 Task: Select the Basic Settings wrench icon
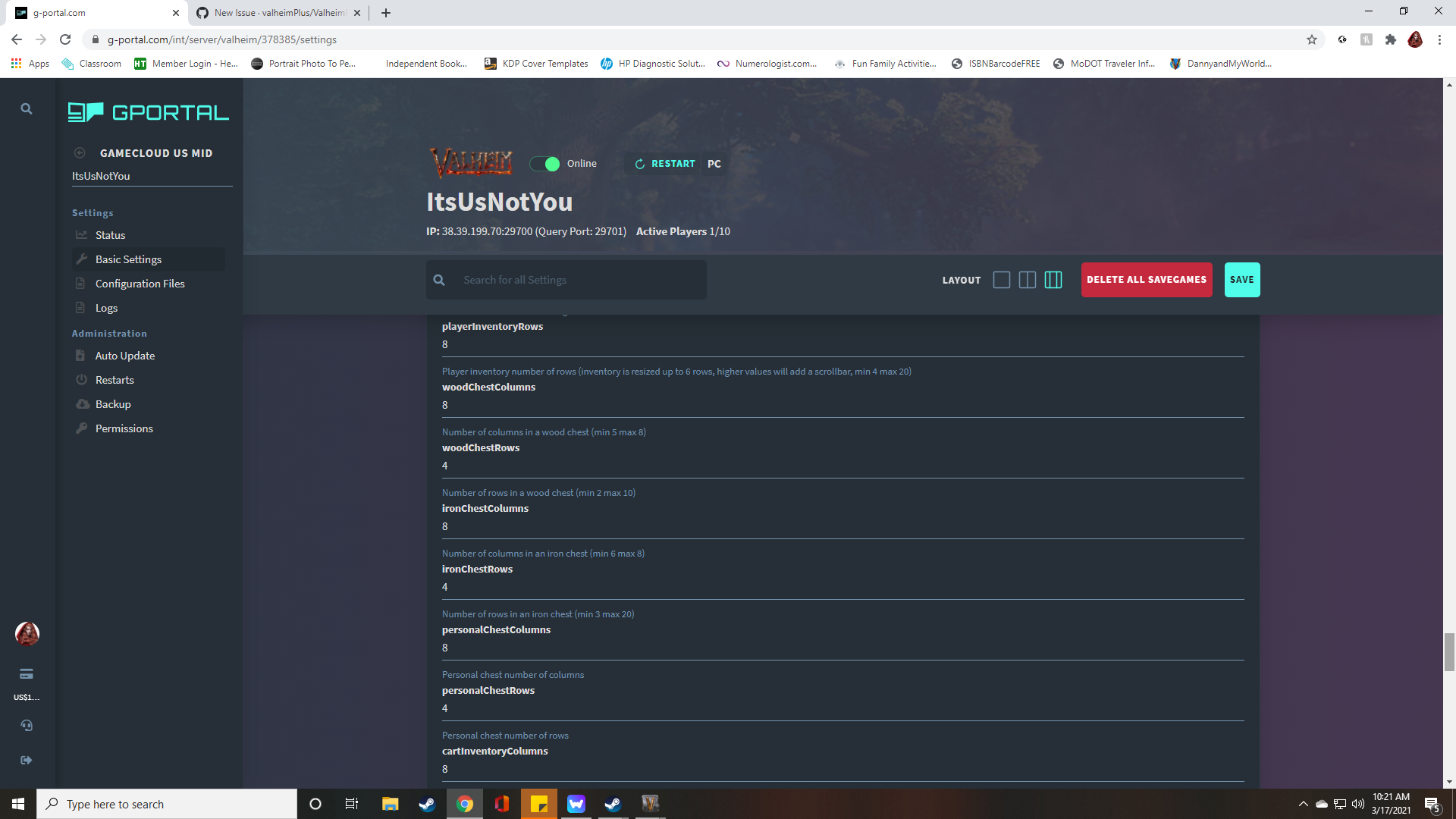83,259
